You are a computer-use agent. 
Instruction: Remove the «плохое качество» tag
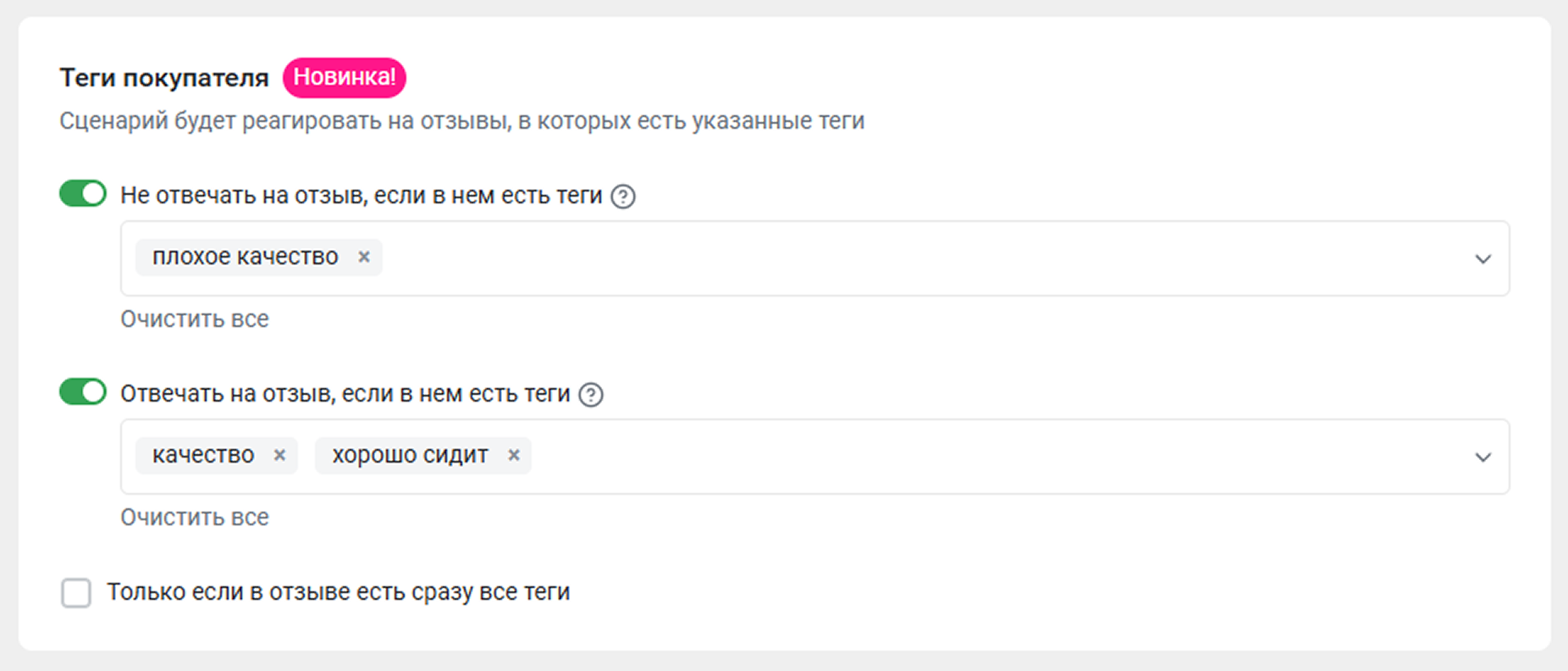pyautogui.click(x=364, y=257)
